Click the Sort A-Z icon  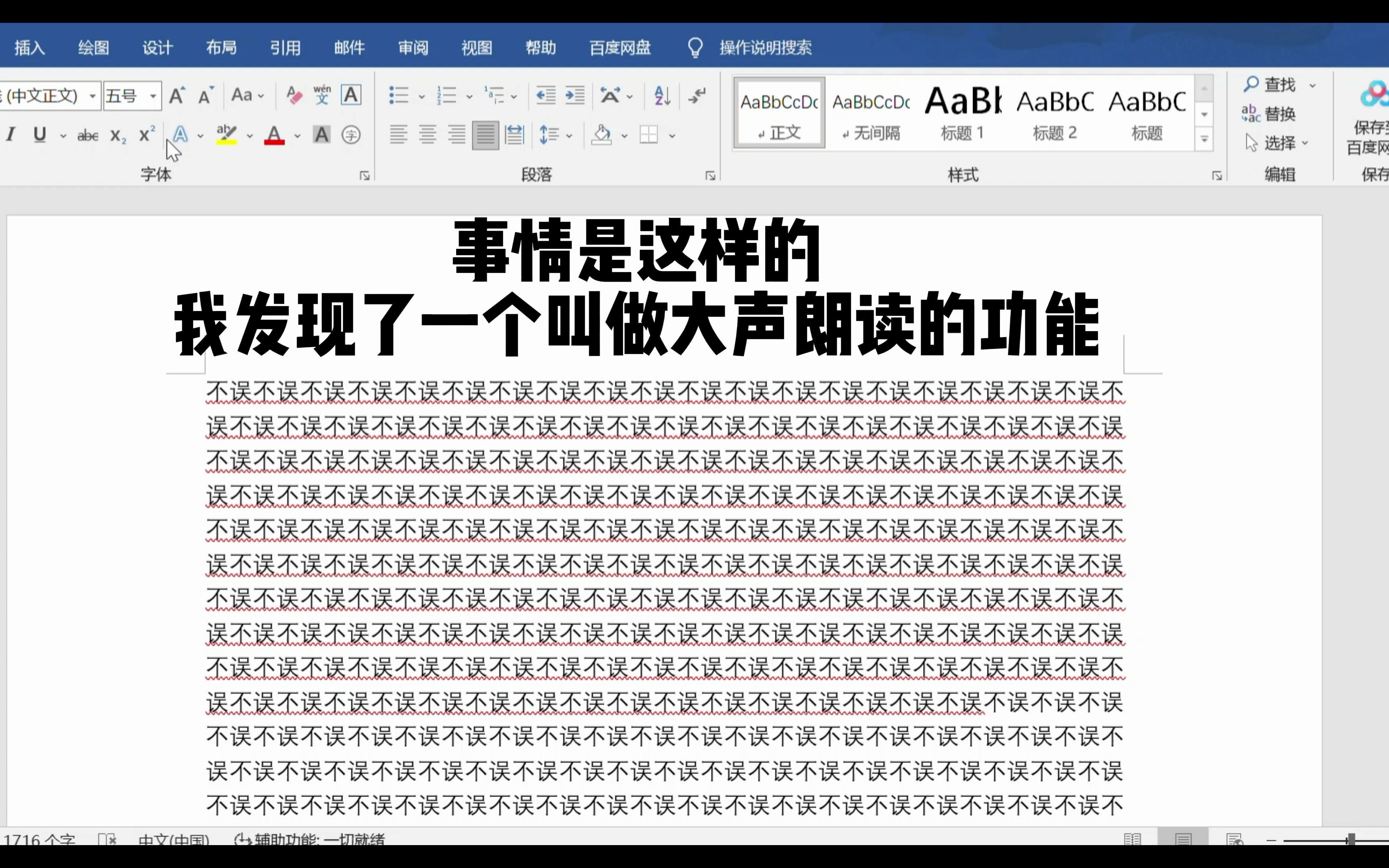tap(662, 95)
